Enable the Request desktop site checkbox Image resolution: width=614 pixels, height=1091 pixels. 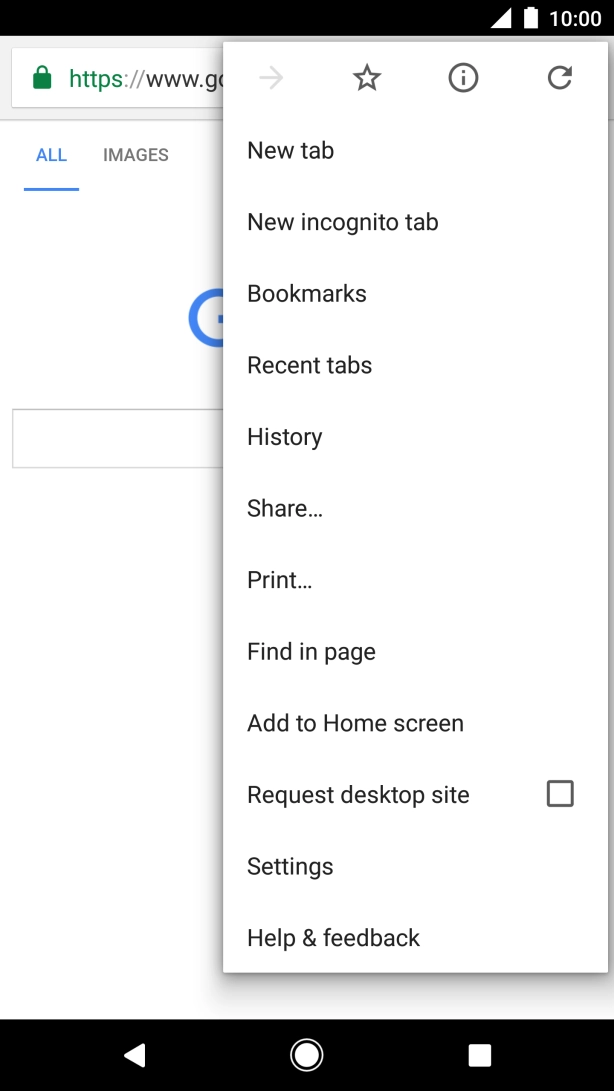click(x=560, y=794)
